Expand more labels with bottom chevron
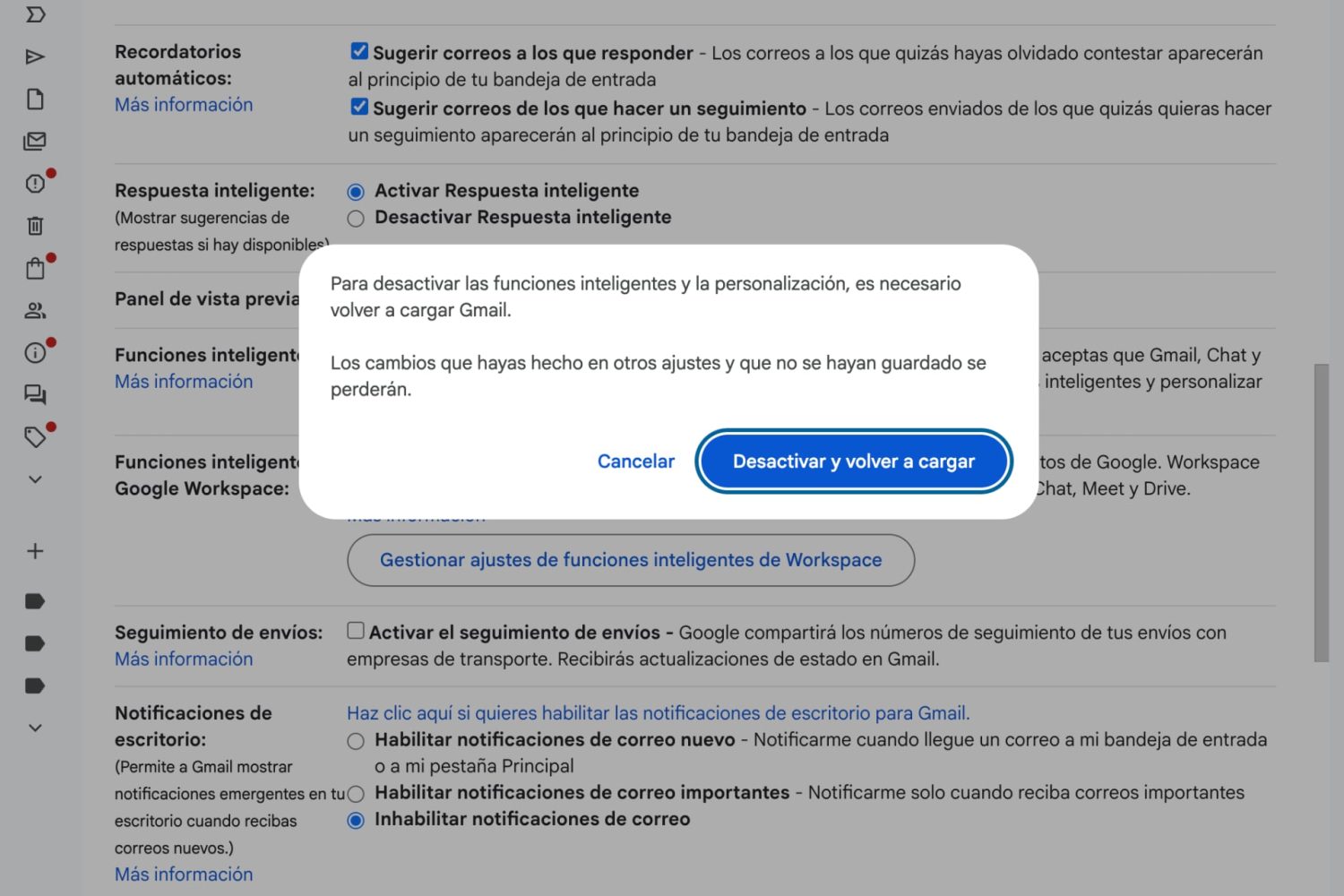This screenshot has height=896, width=1344. tap(35, 728)
